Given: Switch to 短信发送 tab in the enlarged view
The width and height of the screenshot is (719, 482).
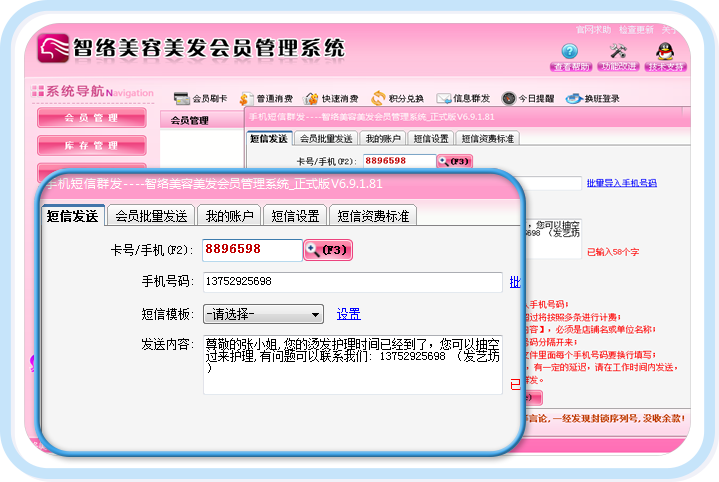Looking at the screenshot, I should click(x=73, y=216).
